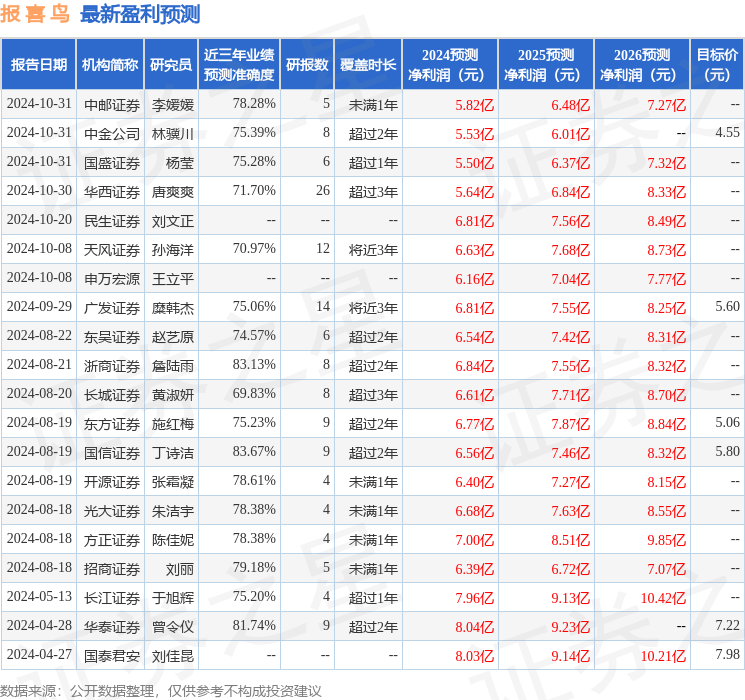Click the 近三年业绩预测准确度 column header

pos(239,65)
